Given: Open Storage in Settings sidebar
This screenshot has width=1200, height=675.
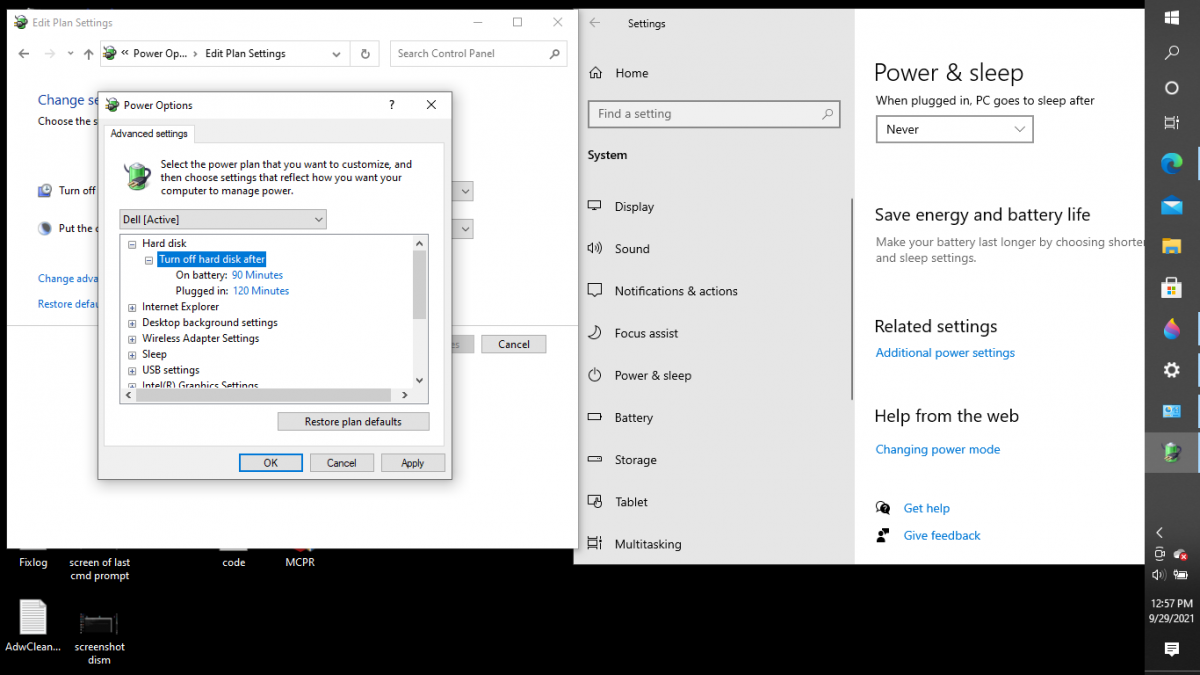Looking at the screenshot, I should (x=635, y=460).
